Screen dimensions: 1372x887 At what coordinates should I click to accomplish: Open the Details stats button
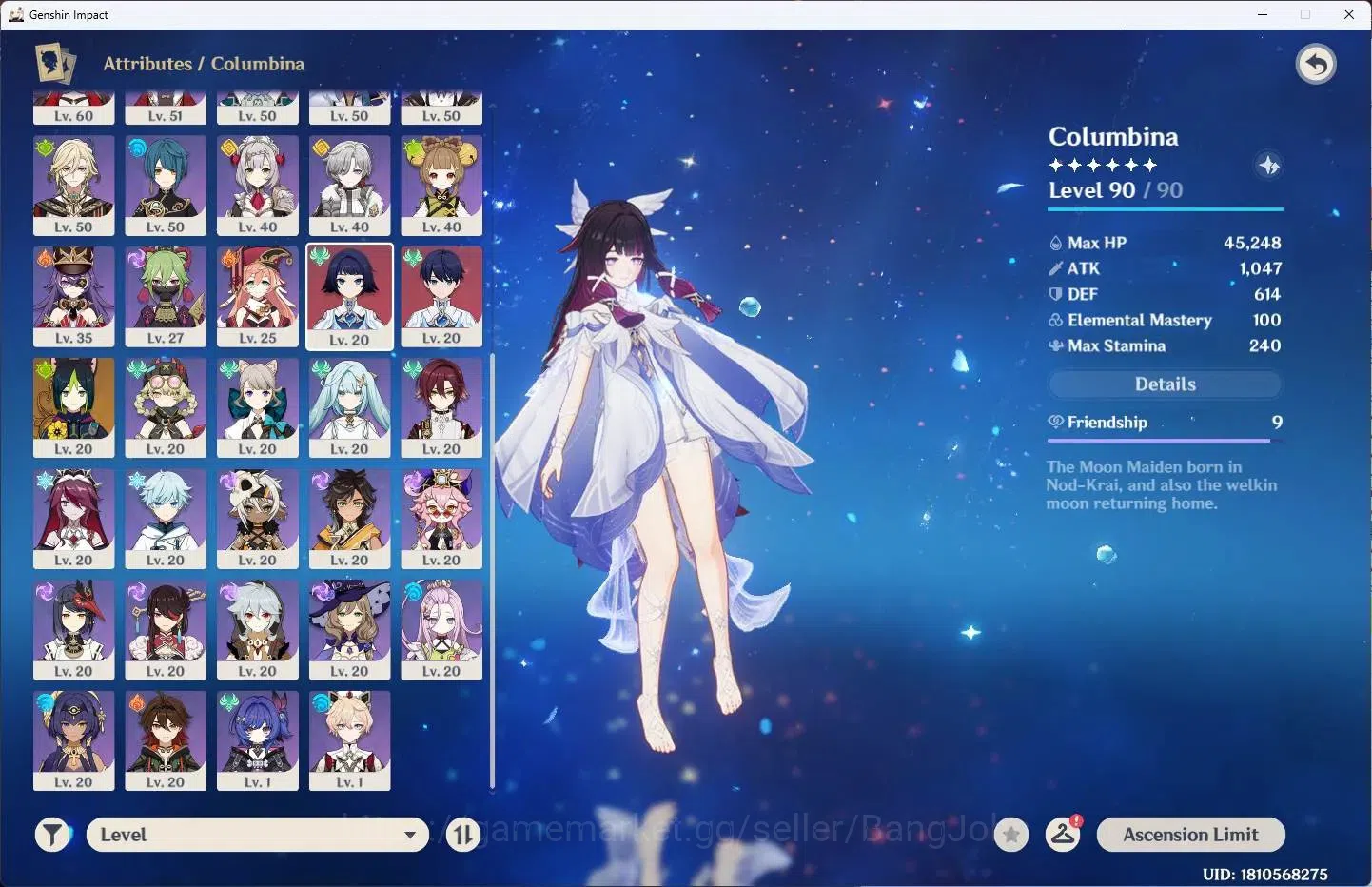click(1166, 384)
